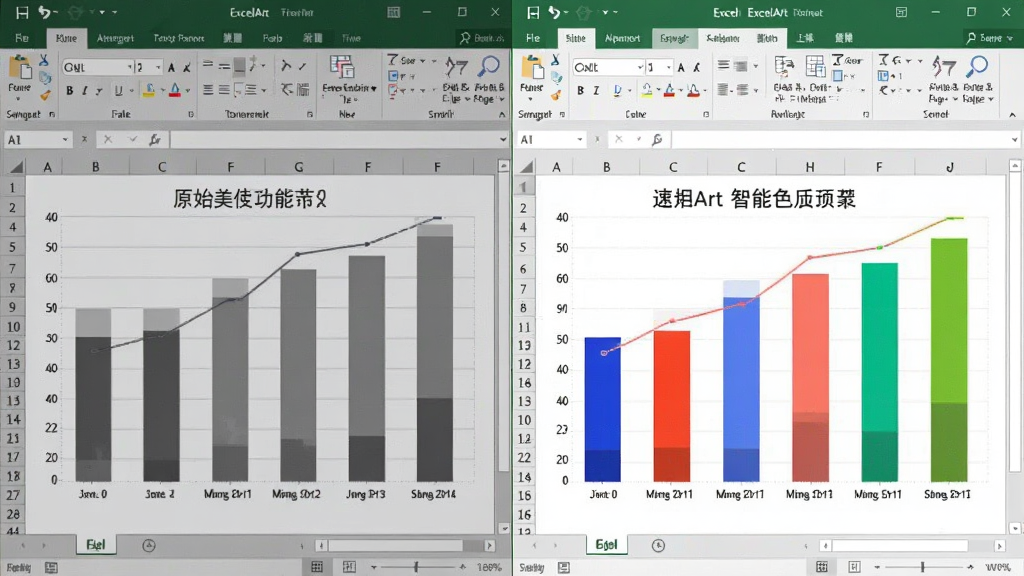Select left window sheet tab Fiel
The image size is (1024, 576).
point(95,545)
